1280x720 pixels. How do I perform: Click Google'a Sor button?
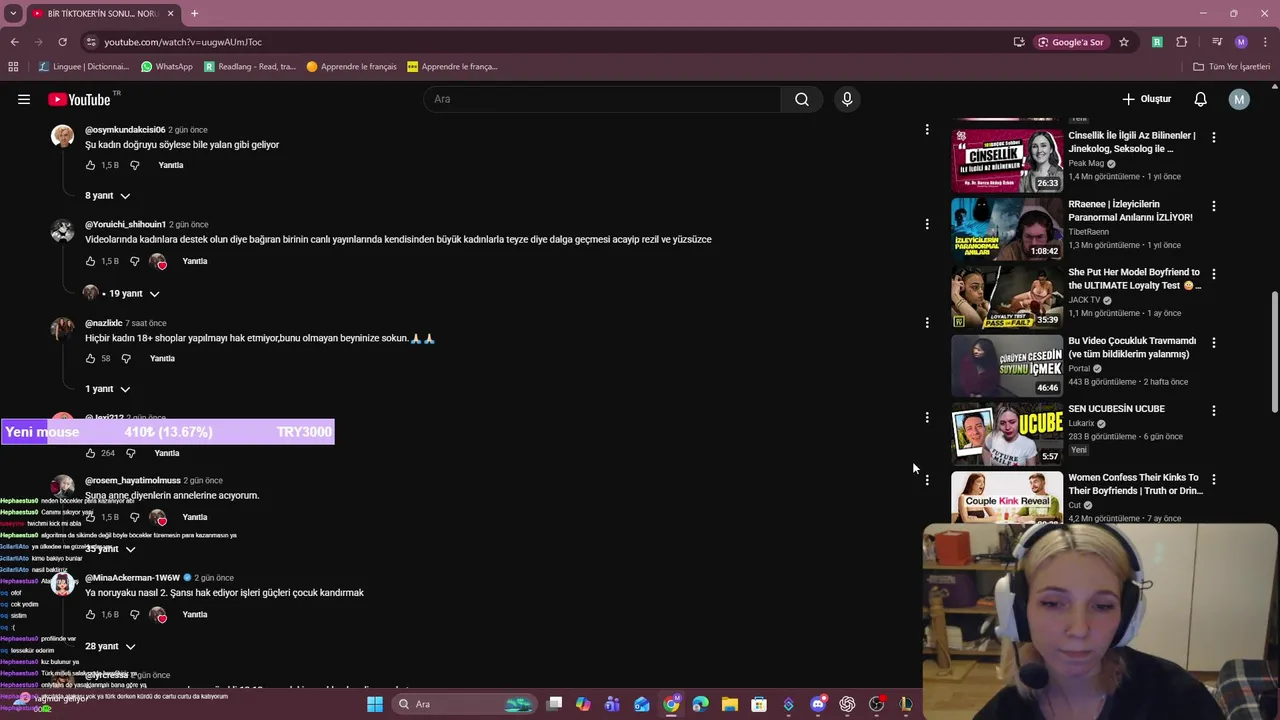[x=1070, y=42]
